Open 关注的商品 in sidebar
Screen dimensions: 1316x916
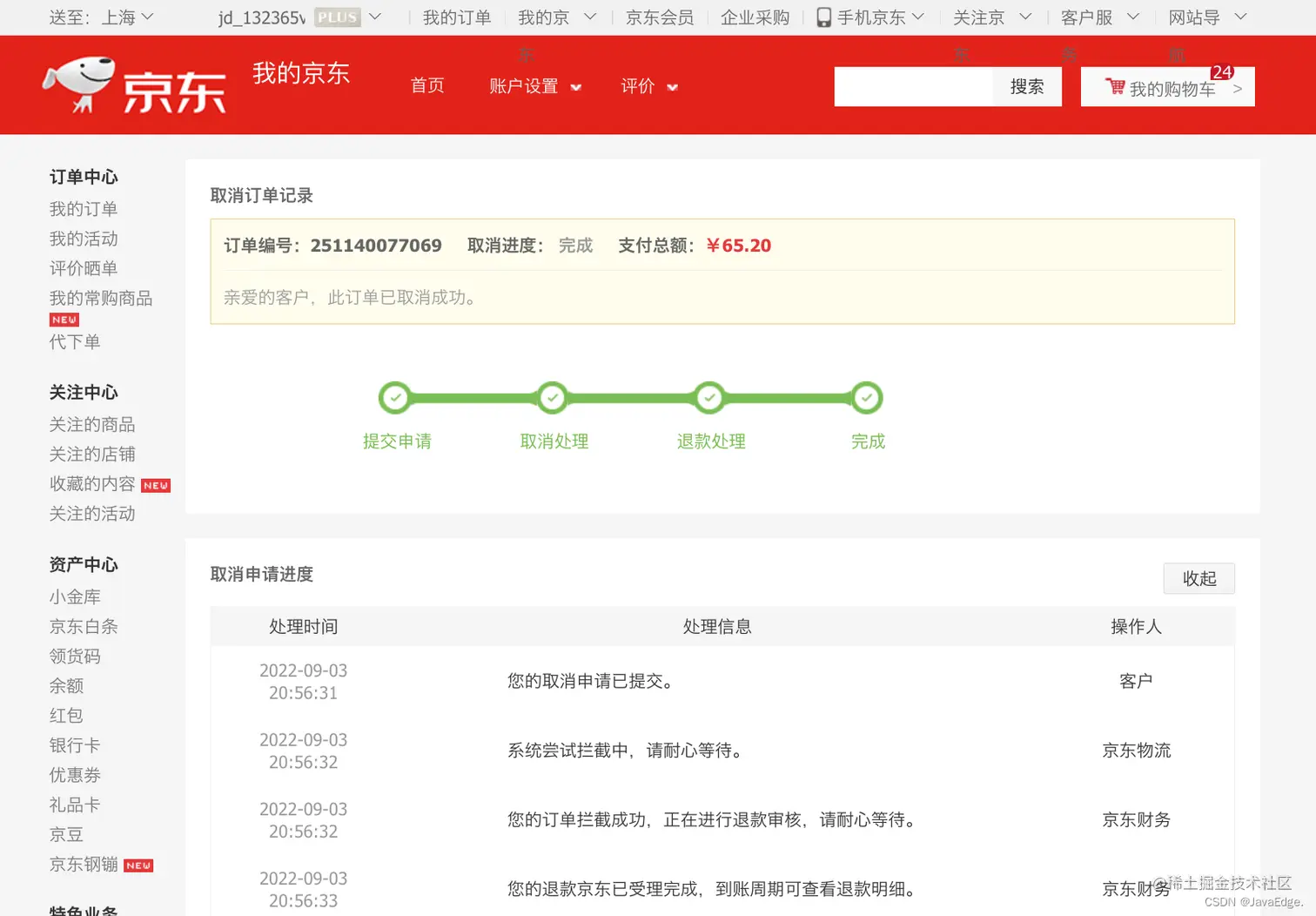[x=92, y=424]
